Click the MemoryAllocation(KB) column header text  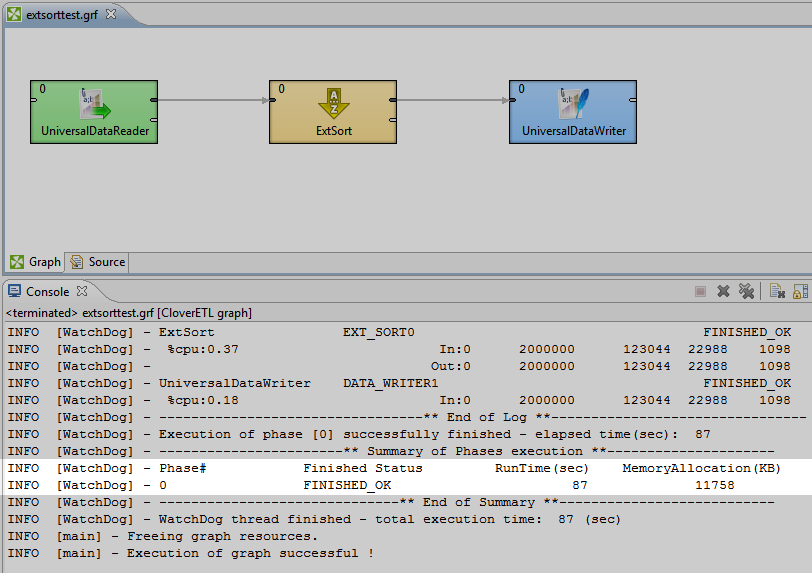(x=701, y=468)
